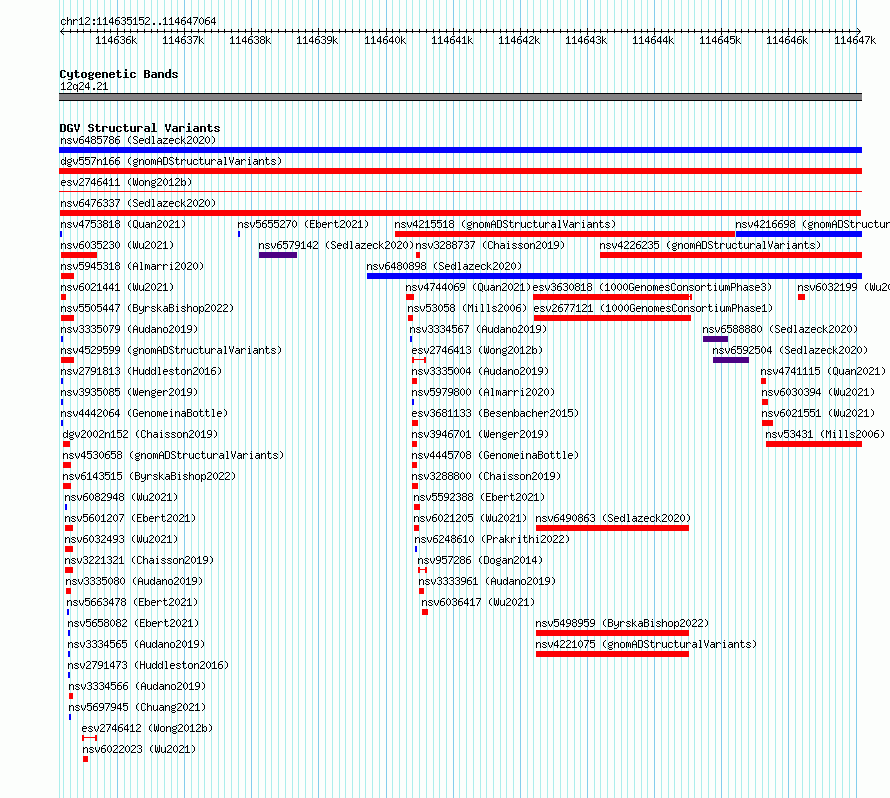Screen dimensions: 890x798
Task: Click nsv53058 (Mills2006) label
Action: [x=467, y=308]
